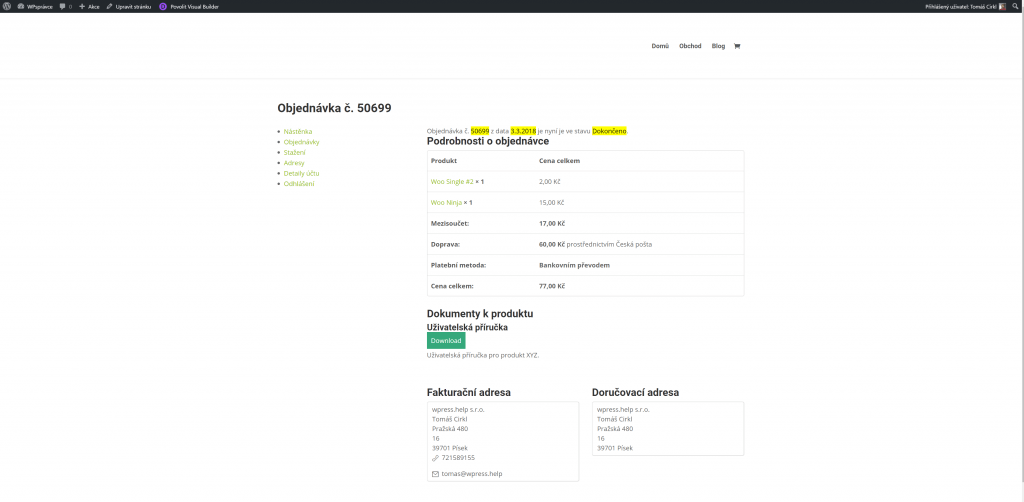Click the Doprava 60,00 Kč value

[552, 244]
